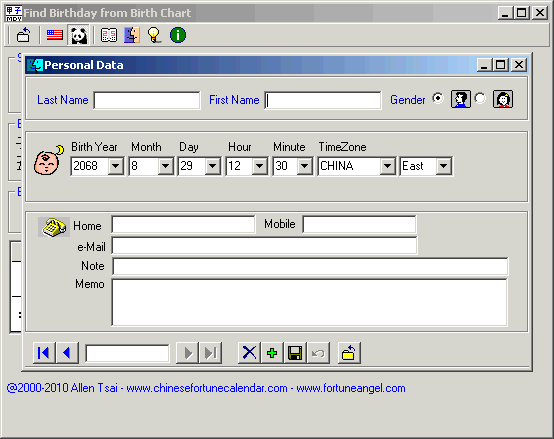Add a new record with green plus
The height and width of the screenshot is (439, 554).
click(272, 353)
